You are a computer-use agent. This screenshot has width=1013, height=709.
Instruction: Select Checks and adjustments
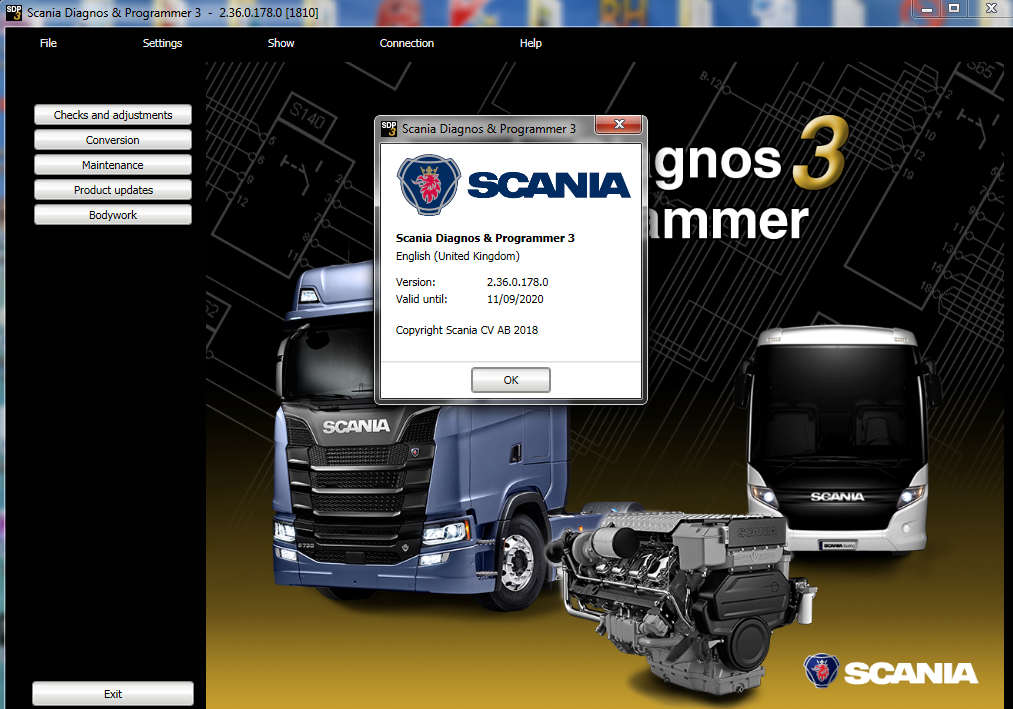pos(113,115)
